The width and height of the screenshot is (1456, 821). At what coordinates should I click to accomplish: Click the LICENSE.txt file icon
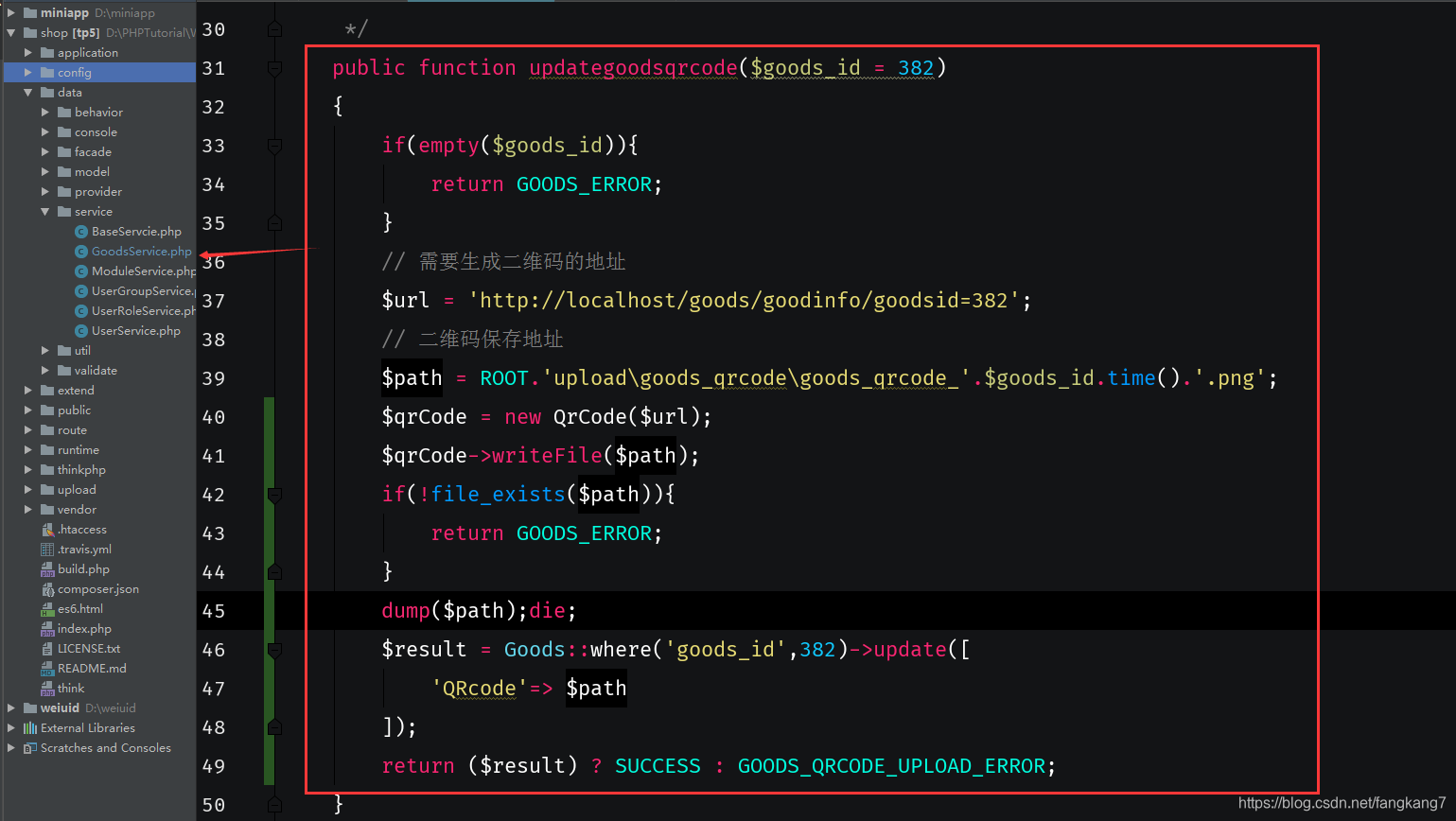(x=47, y=649)
